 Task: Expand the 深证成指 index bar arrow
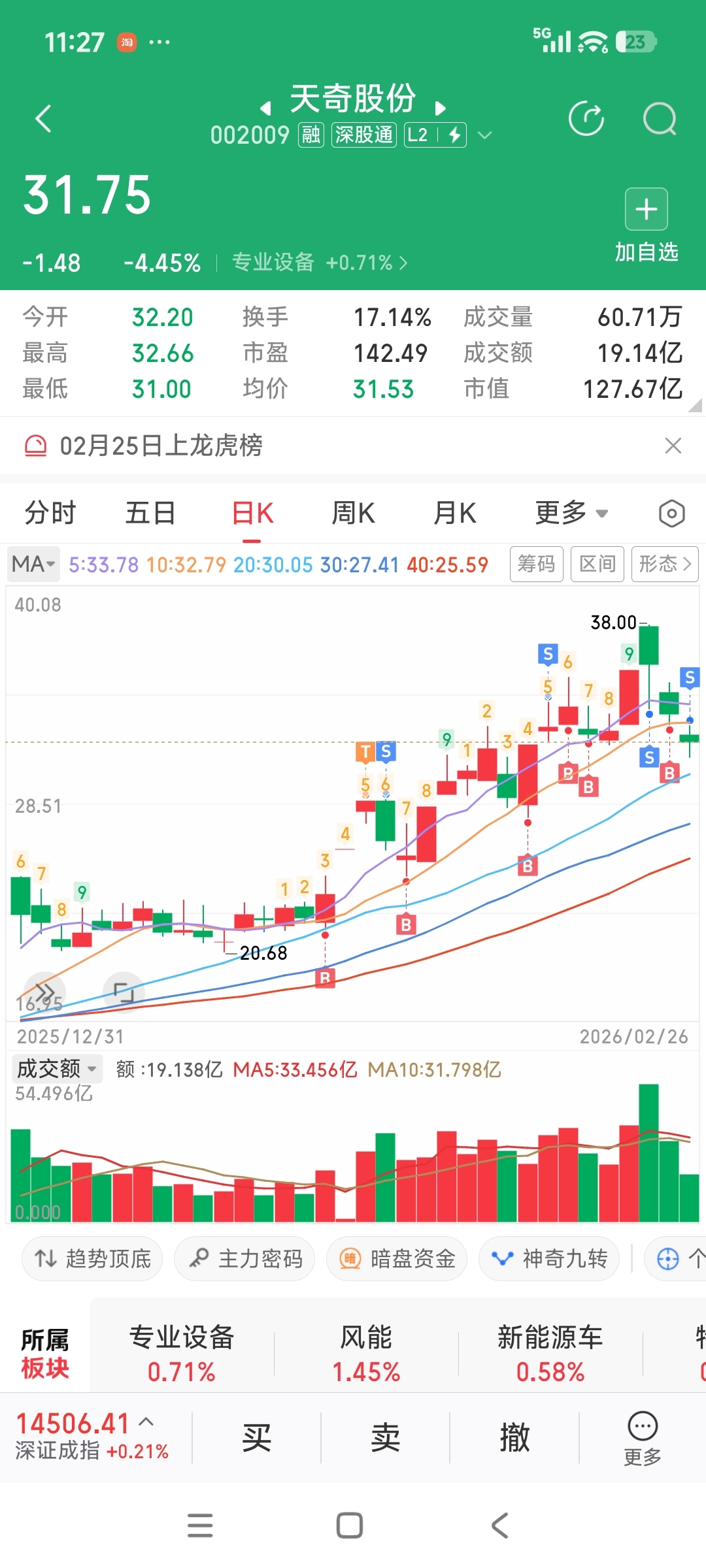click(146, 1422)
